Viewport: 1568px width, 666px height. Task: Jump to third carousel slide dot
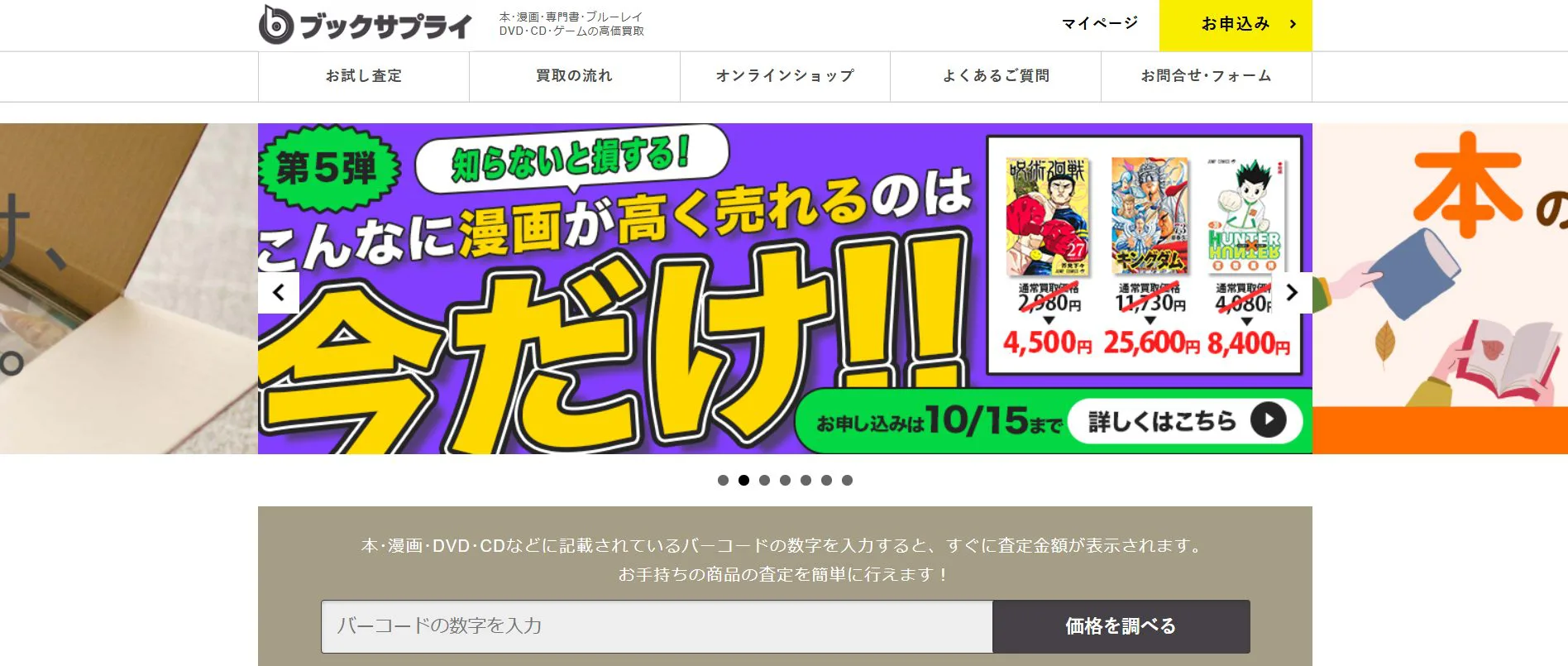click(x=764, y=480)
